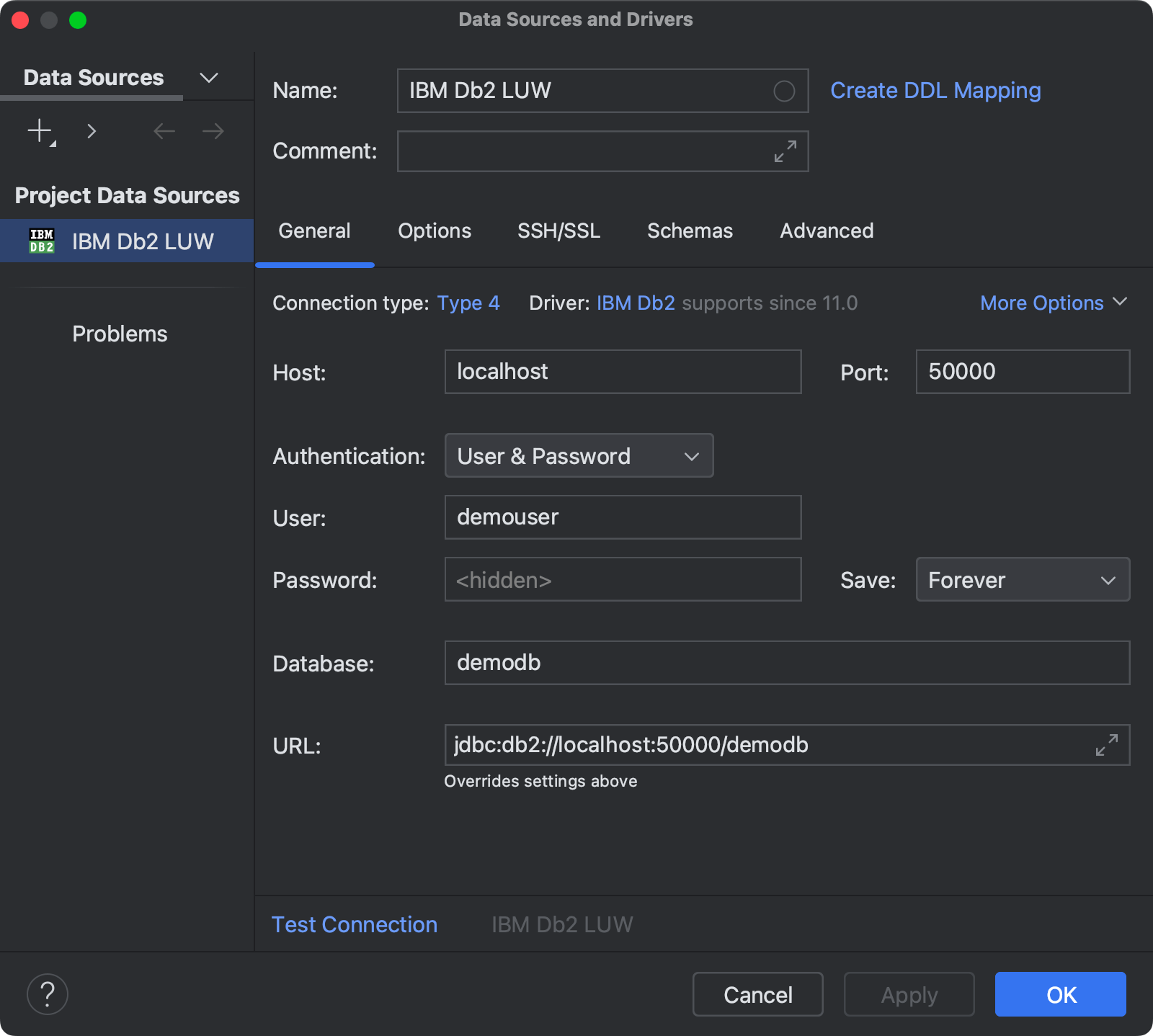Open the URL field expand editor icon
Viewport: 1153px width, 1036px height.
[1108, 746]
